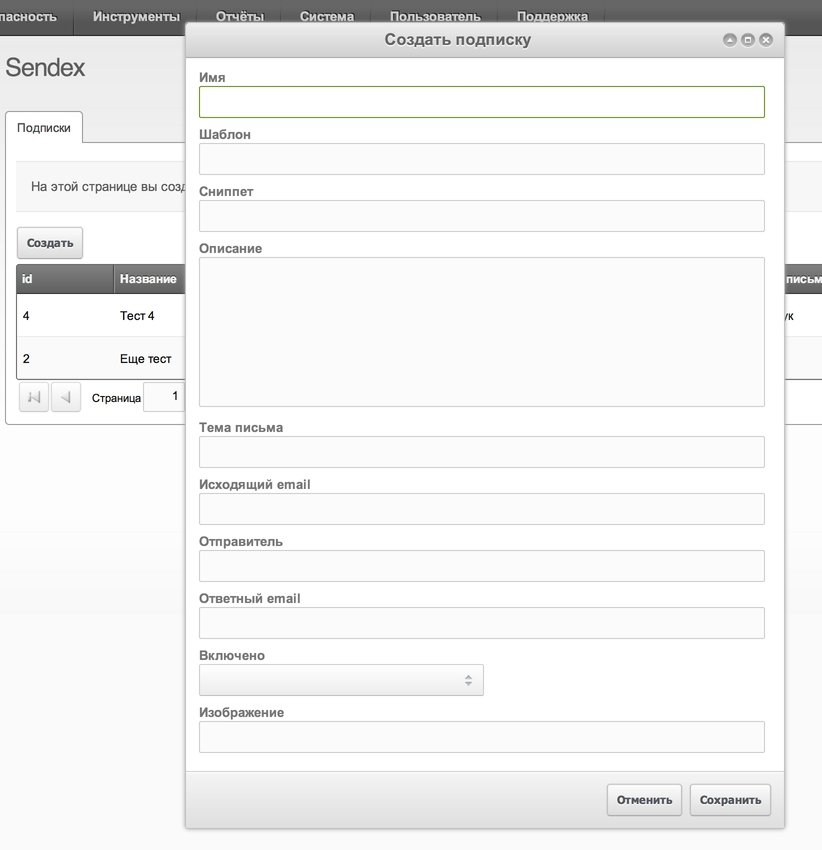The width and height of the screenshot is (822, 850).
Task: Open the Отчёты menu
Action: (x=239, y=17)
